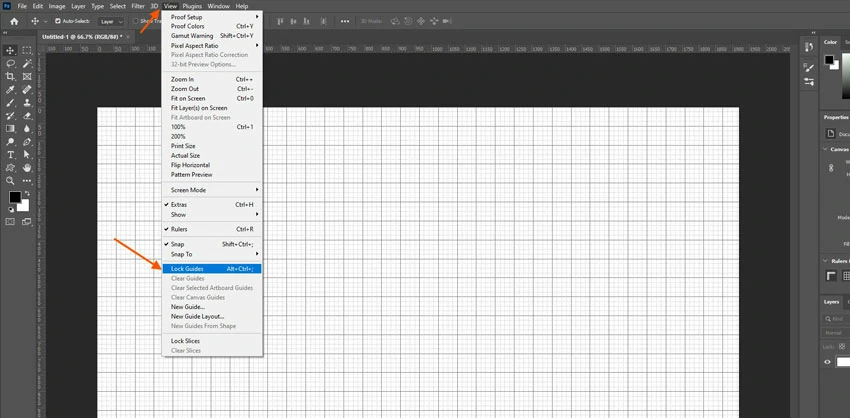The image size is (850, 418).
Task: Click the foreground color swatch
Action: [x=15, y=198]
